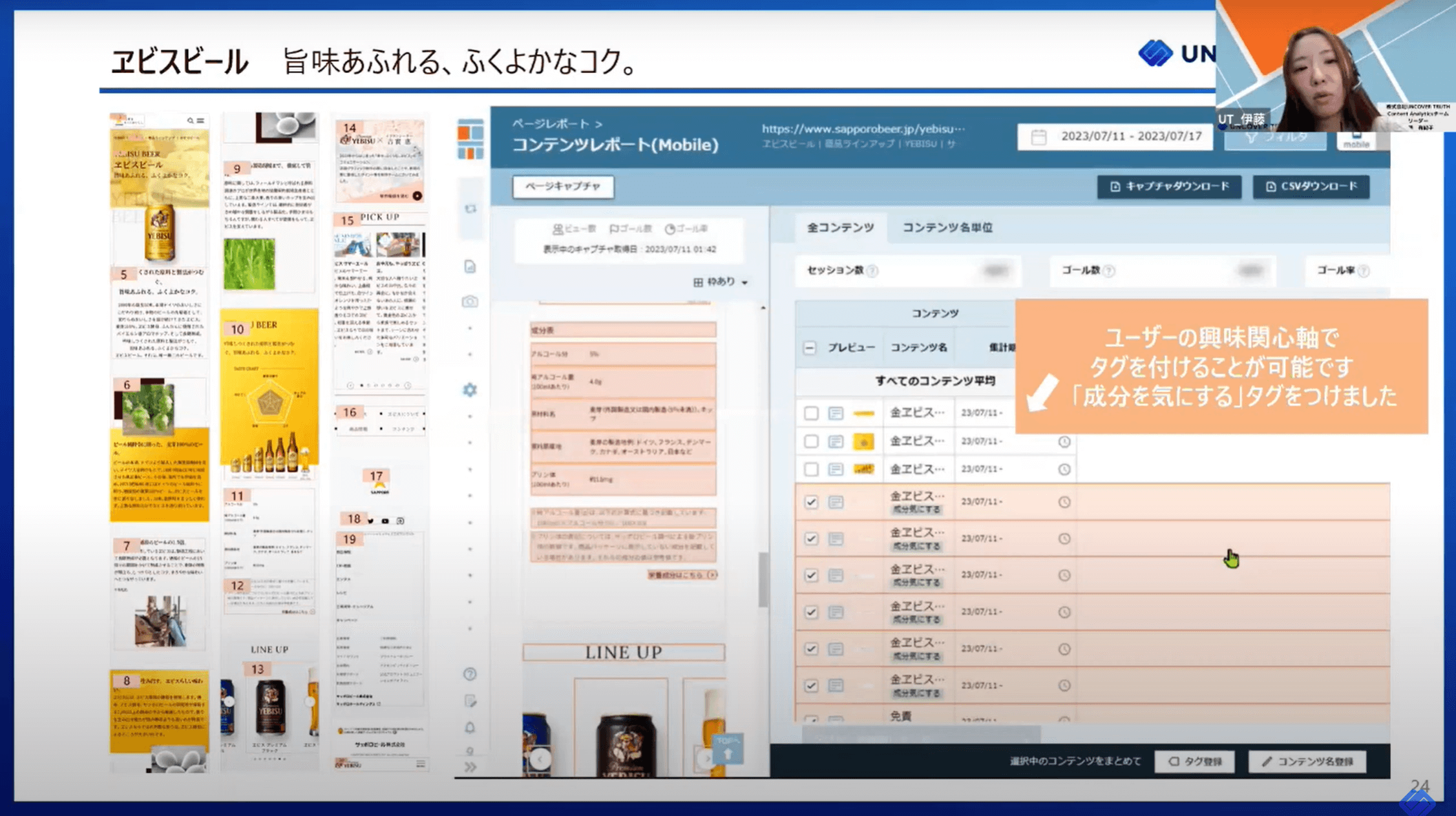Expand sidebar with double chevron icon
This screenshot has width=1456, height=816.
click(470, 767)
